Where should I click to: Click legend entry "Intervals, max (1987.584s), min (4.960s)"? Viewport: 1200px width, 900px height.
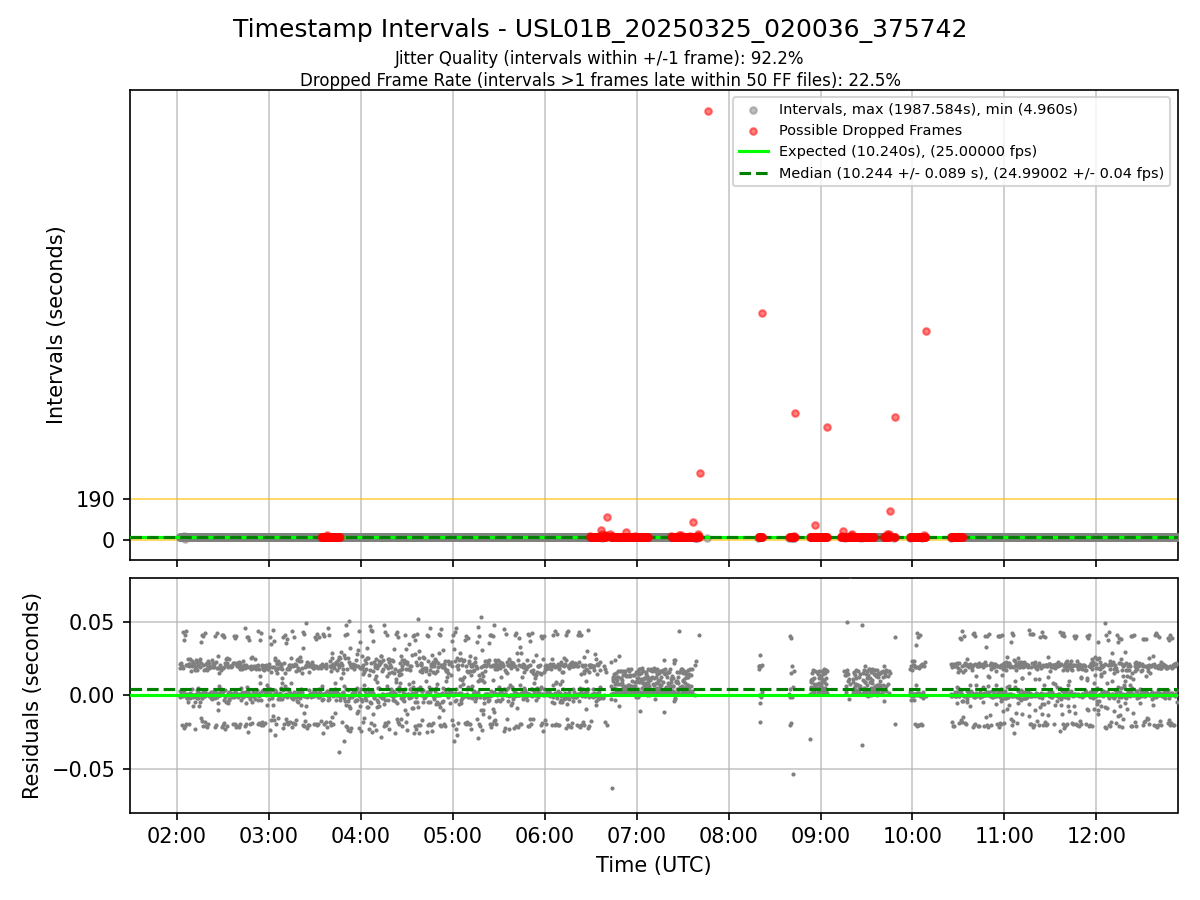point(928,109)
